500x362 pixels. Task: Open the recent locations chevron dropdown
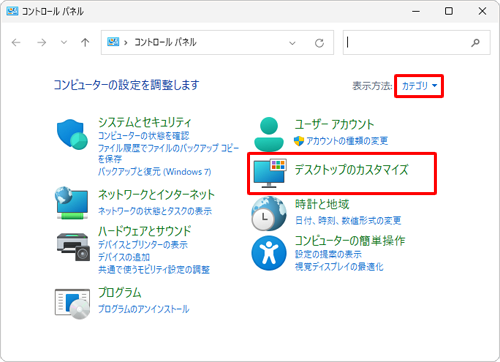(64, 42)
